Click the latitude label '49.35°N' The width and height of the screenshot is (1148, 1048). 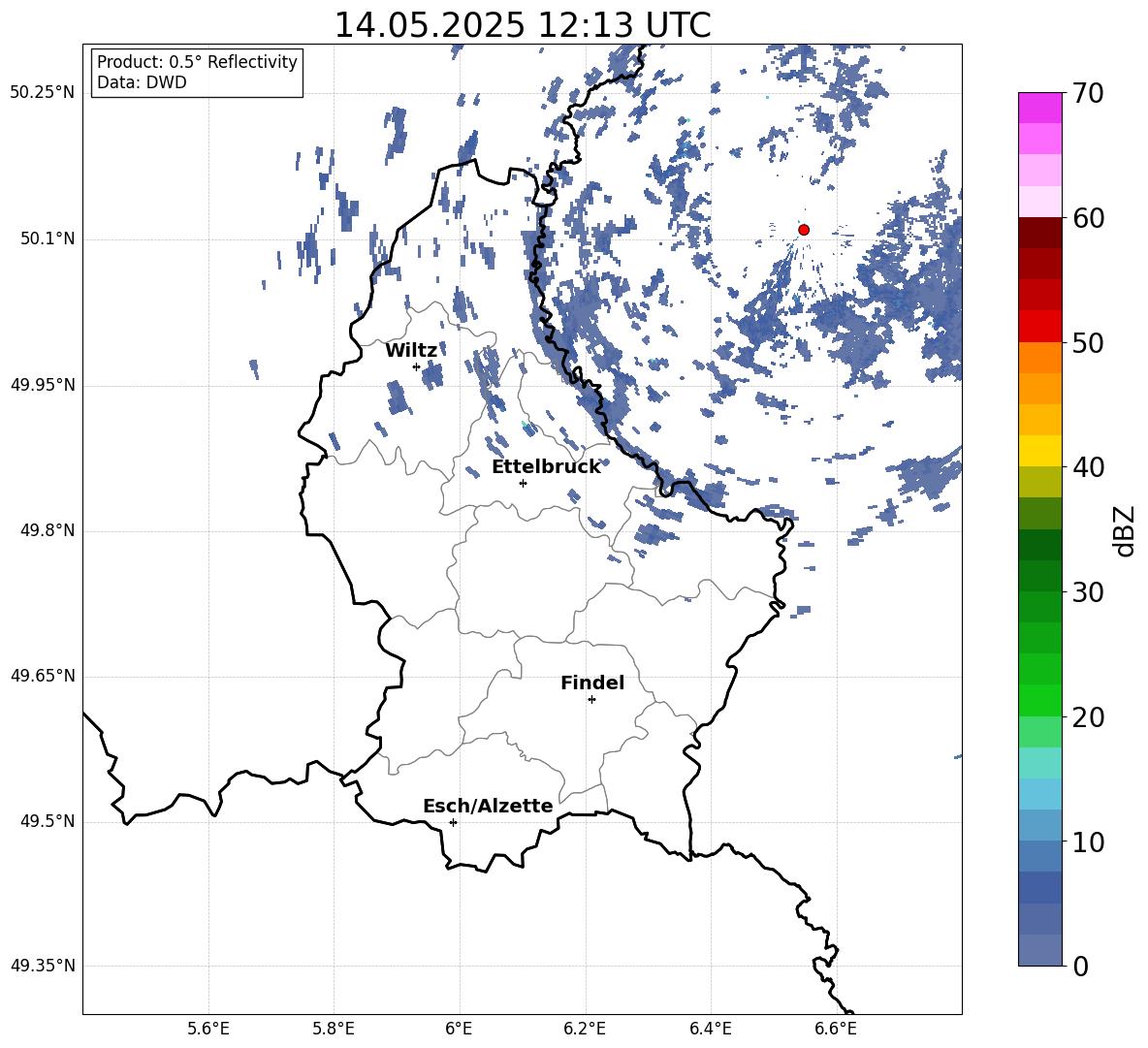[x=43, y=966]
